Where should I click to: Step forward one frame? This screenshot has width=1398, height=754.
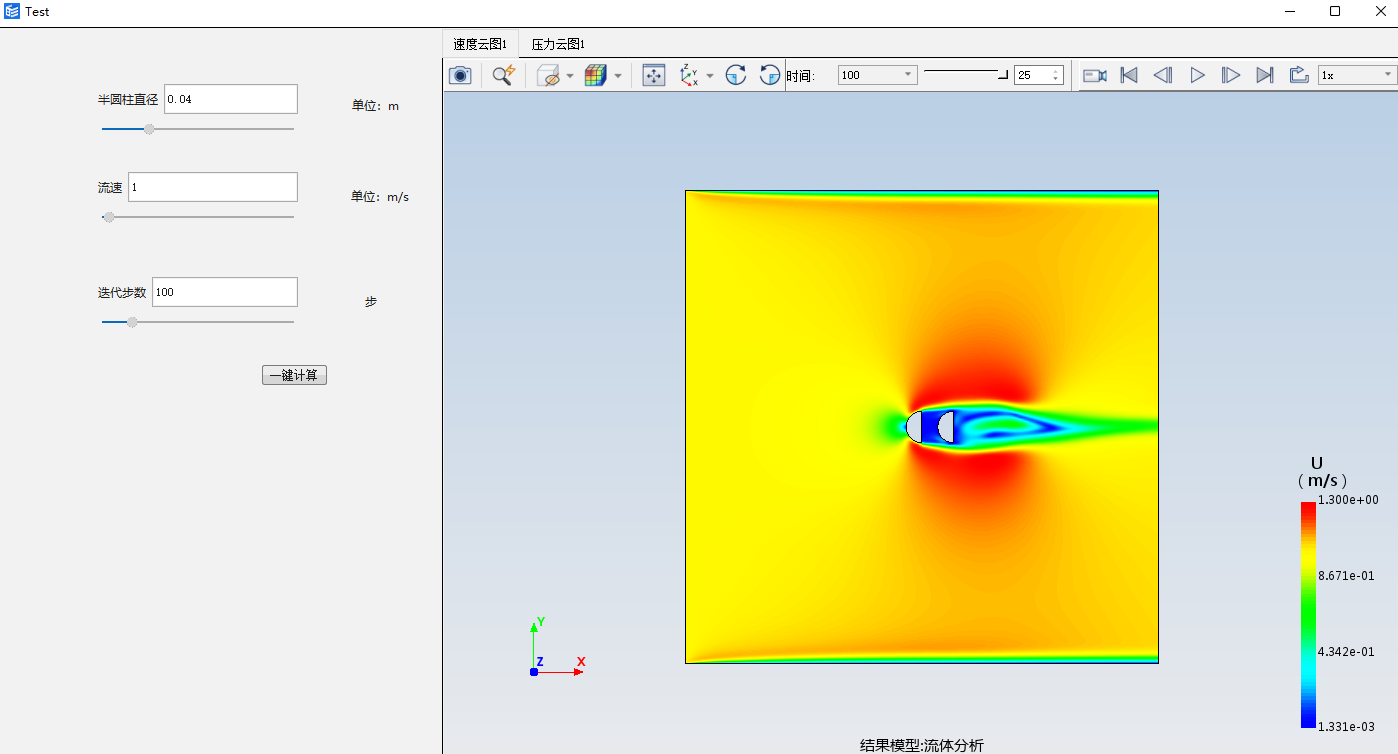(1231, 75)
